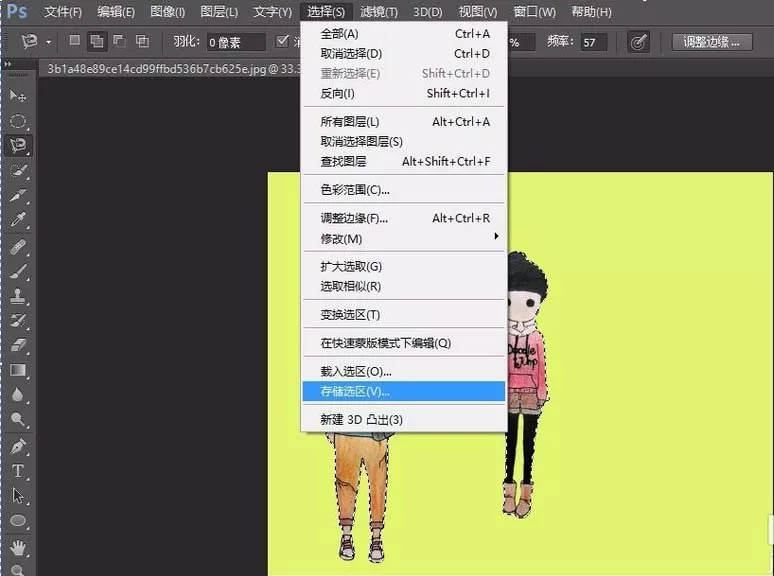
Task: Choose 反向(I) to invert selection
Action: click(x=404, y=93)
